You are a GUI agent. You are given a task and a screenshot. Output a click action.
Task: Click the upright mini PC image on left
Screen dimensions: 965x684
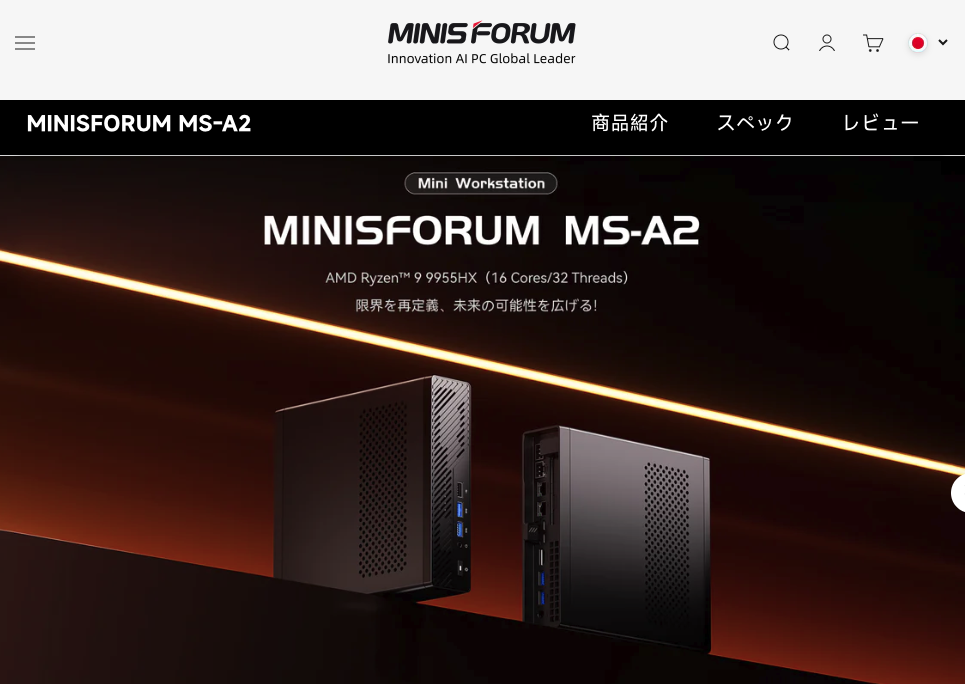point(373,486)
